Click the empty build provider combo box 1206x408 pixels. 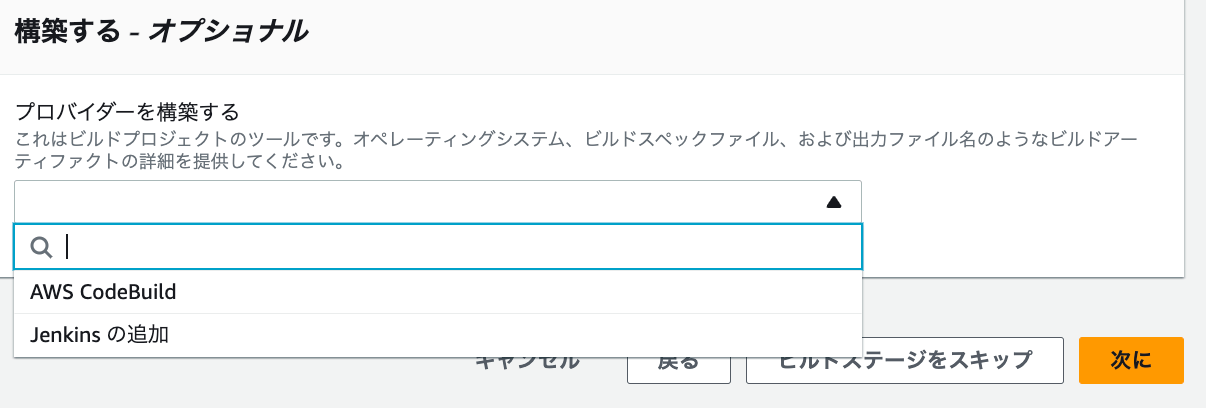420,202
